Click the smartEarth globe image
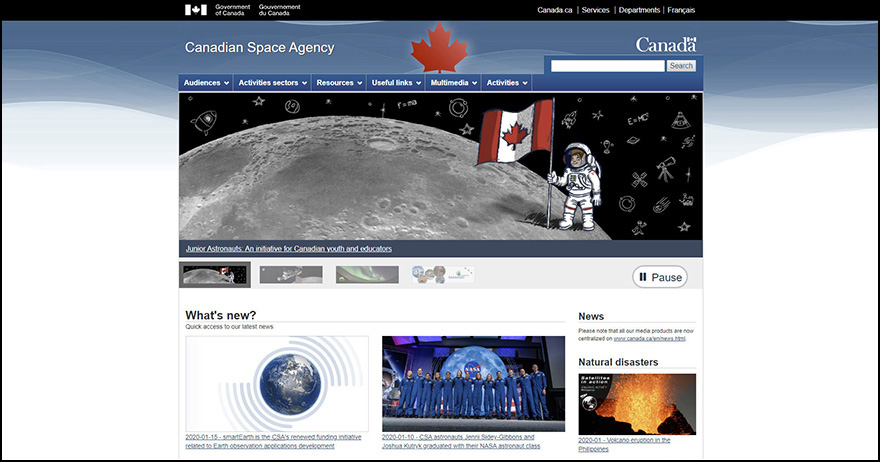 277,384
